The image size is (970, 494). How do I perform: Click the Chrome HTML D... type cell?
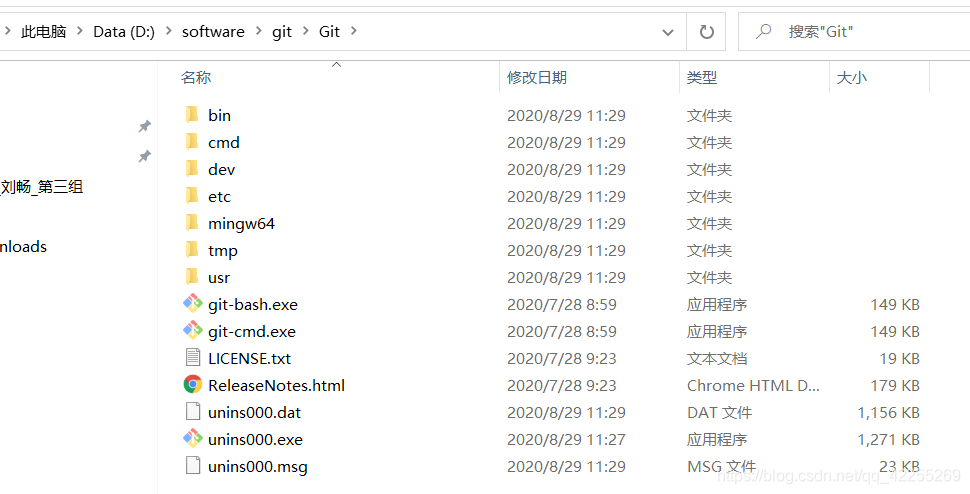[x=753, y=386]
